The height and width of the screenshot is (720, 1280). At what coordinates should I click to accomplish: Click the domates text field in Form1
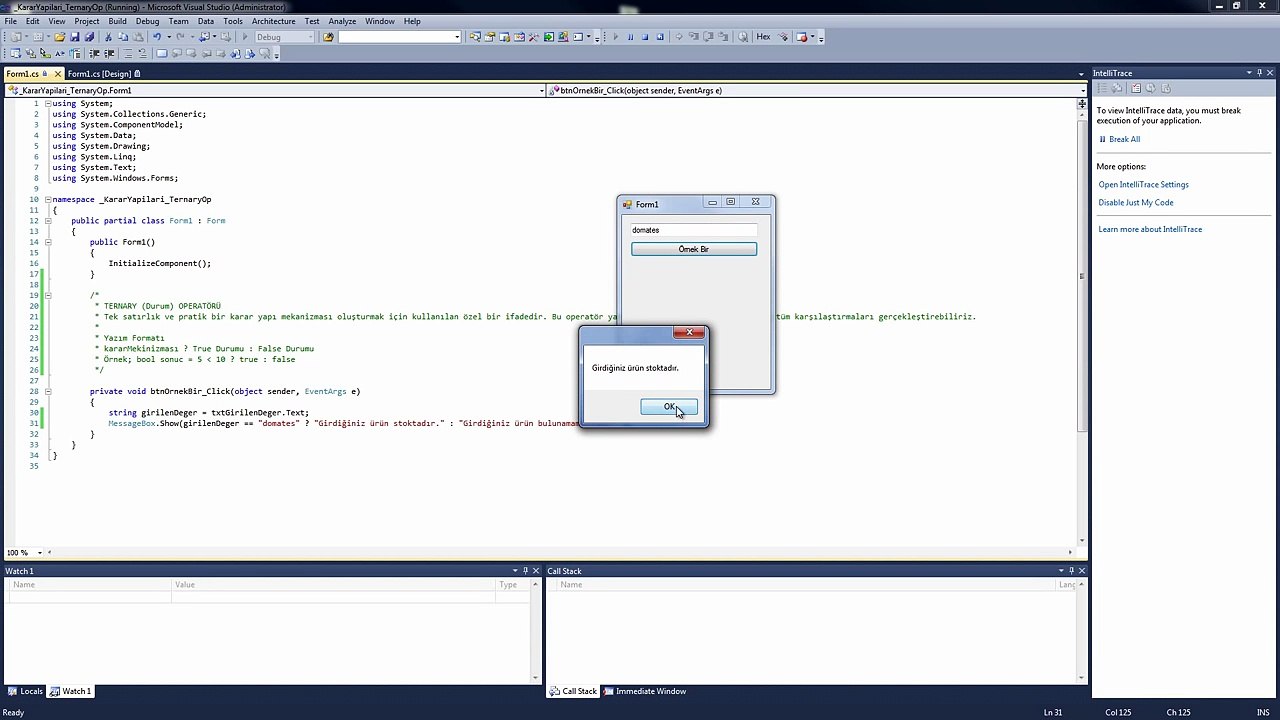(x=693, y=230)
